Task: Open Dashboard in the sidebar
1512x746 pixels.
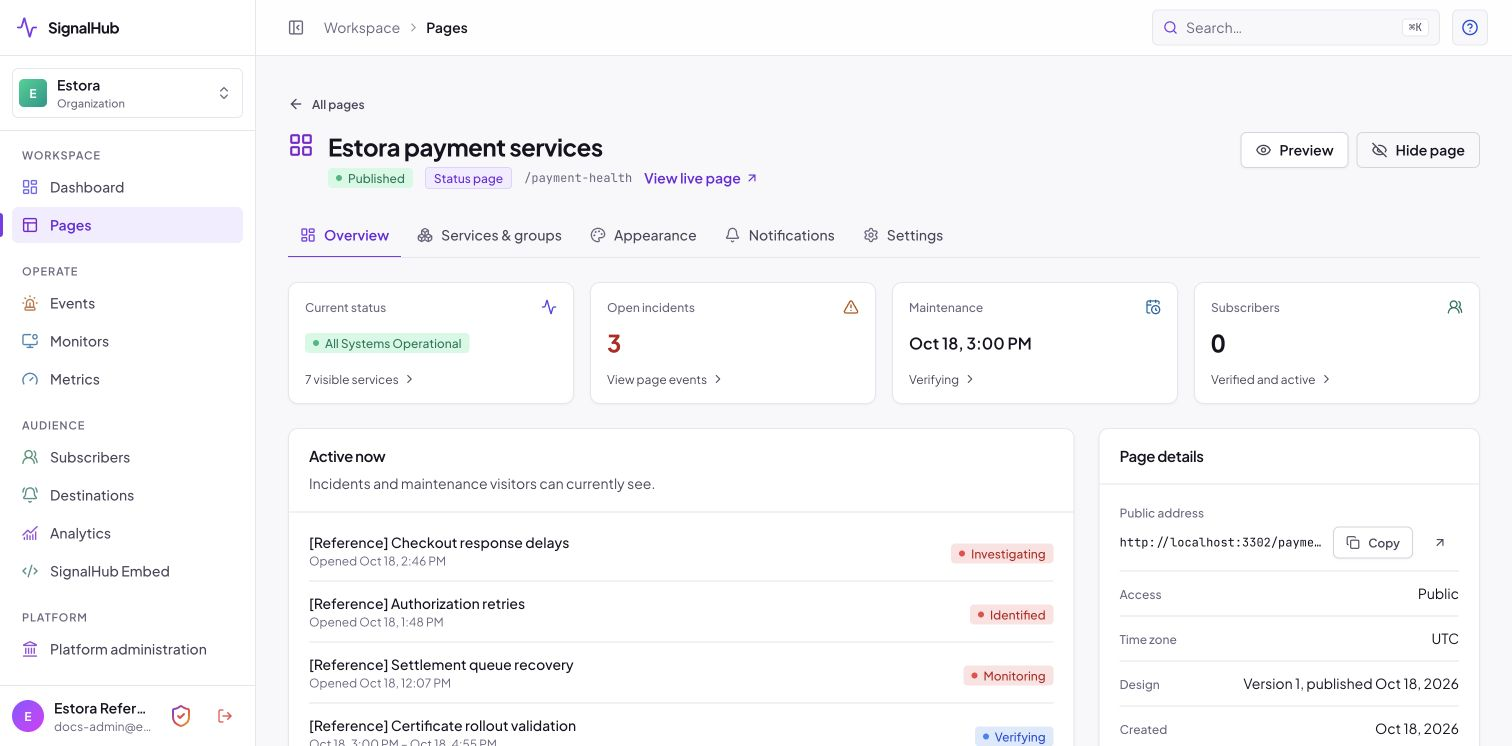Action: click(x=127, y=187)
